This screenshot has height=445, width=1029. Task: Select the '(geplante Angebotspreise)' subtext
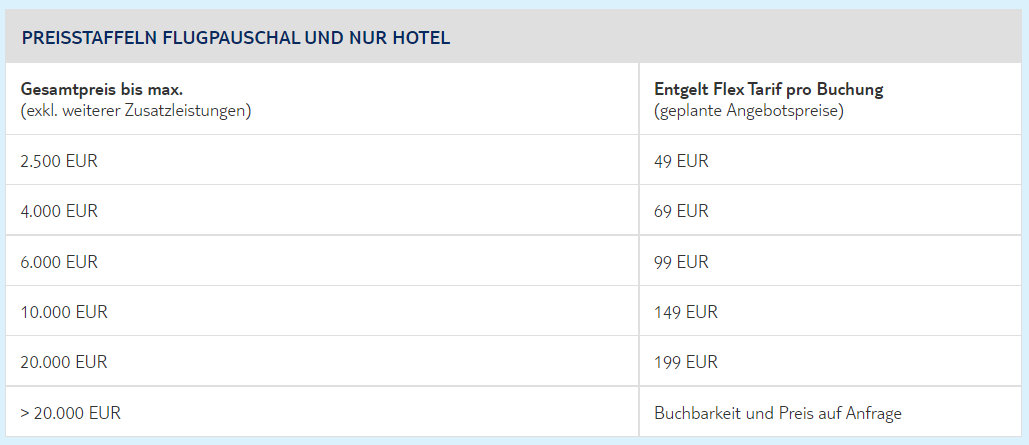749,110
